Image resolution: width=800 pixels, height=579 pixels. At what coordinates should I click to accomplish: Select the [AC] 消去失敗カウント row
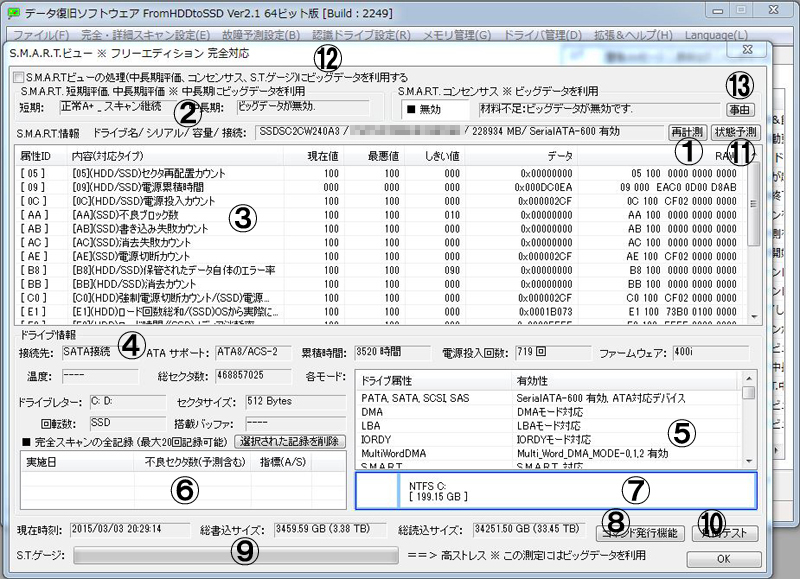[x=381, y=242]
